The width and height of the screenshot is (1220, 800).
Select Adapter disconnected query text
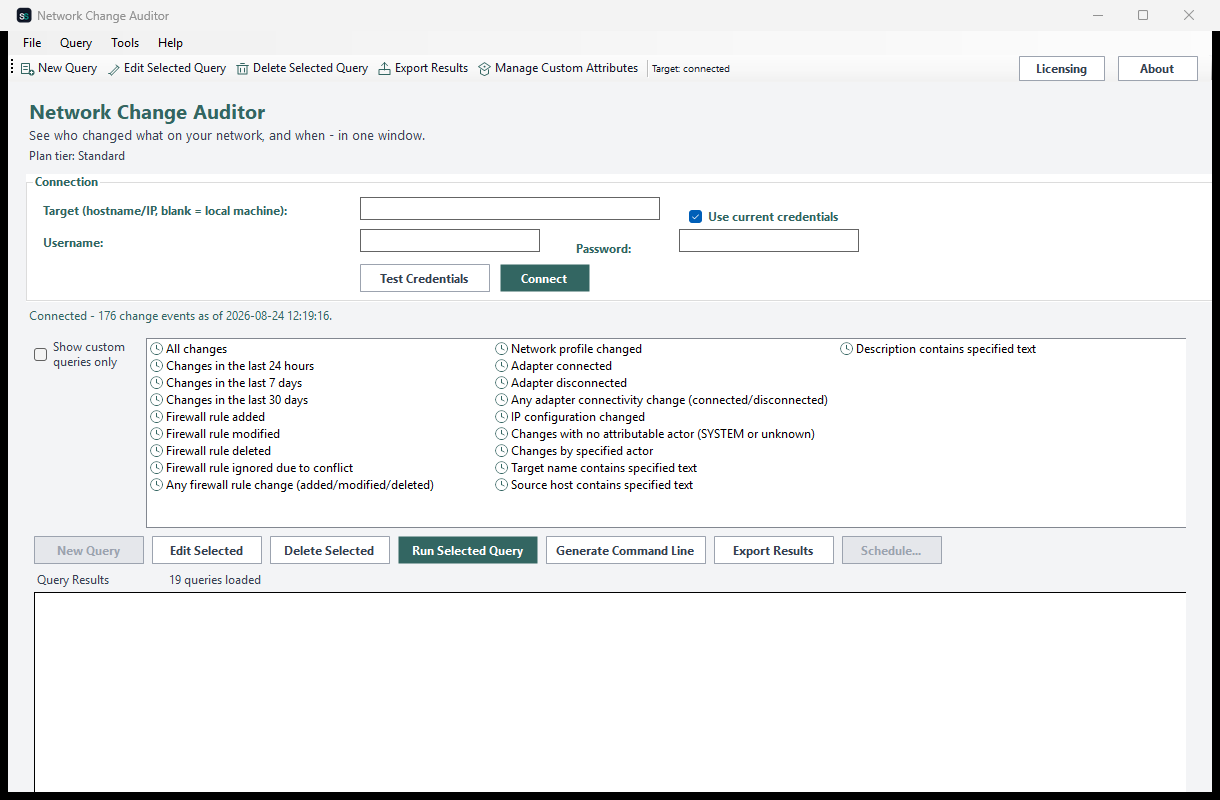coord(569,383)
